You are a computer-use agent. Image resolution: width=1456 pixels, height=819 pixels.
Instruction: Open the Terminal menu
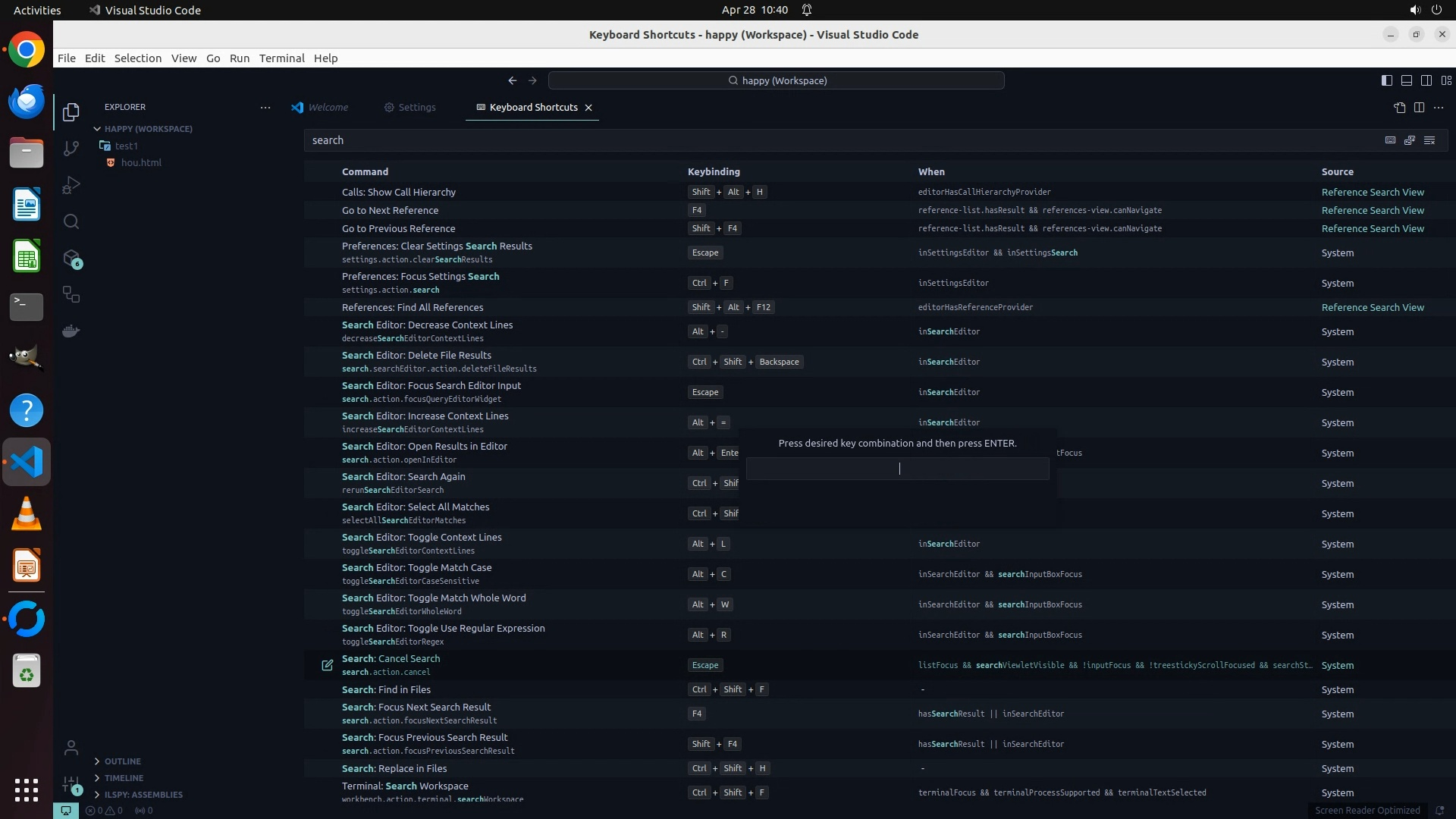point(281,58)
